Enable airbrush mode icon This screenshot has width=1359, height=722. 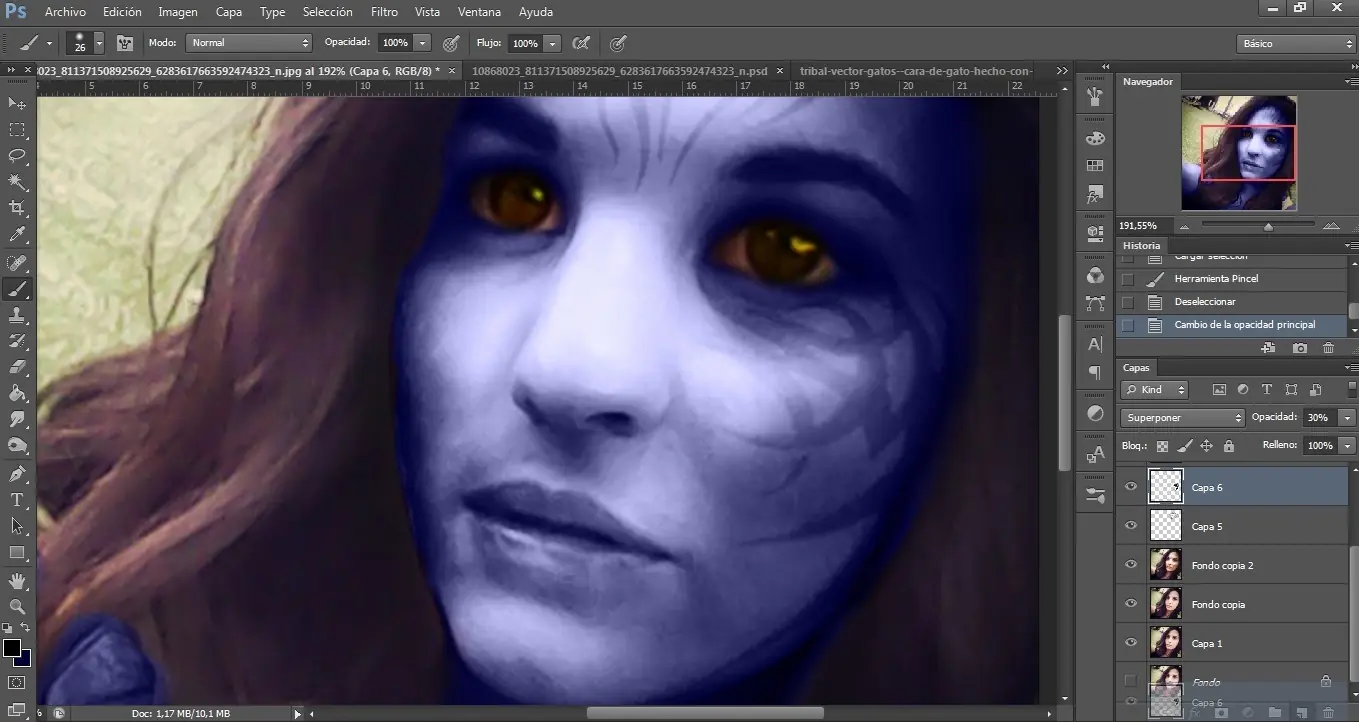[x=581, y=43]
